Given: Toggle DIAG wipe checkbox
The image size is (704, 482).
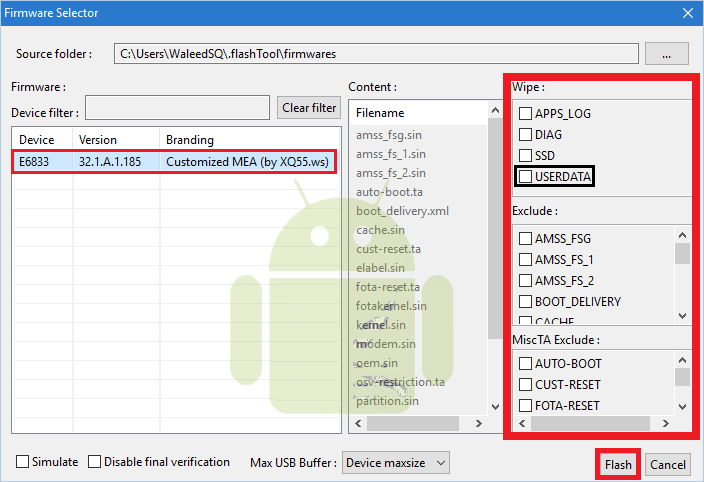Looking at the screenshot, I should point(525,134).
